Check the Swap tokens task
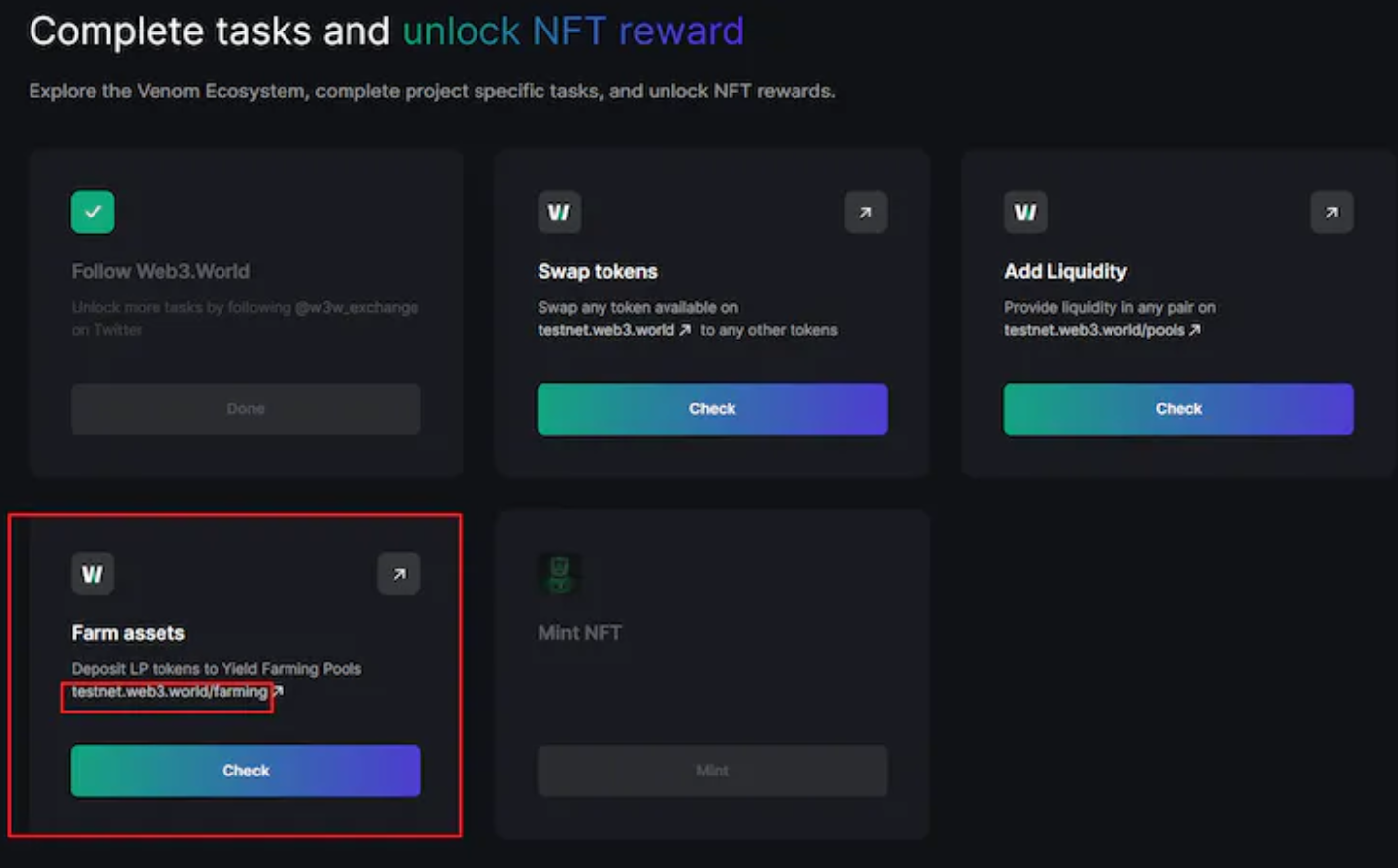1398x868 pixels. 712,408
